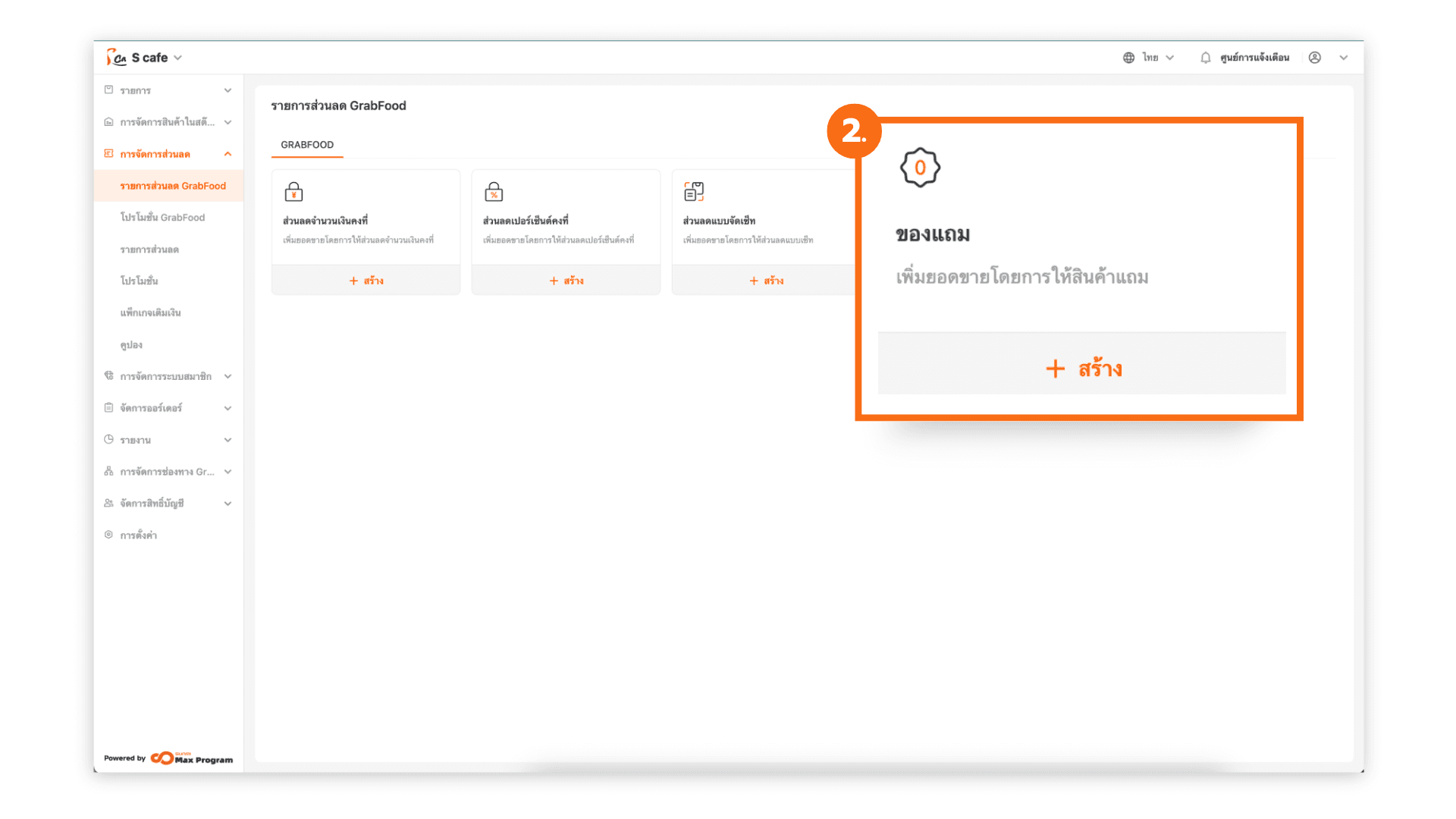Open the user account profile icon
This screenshot has height=819, width=1456.
[1315, 58]
